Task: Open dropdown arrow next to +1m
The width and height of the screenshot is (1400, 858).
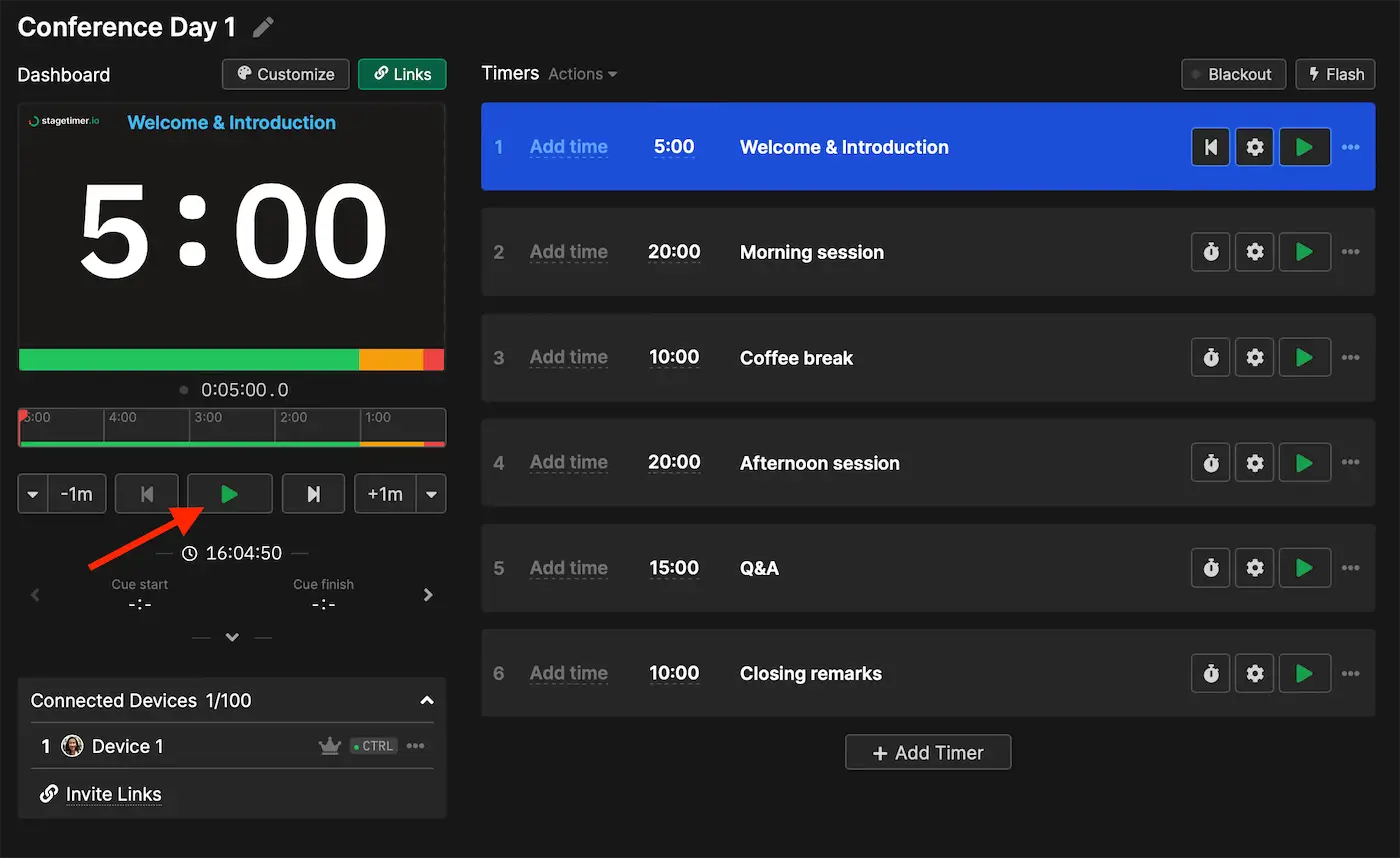Action: point(431,494)
